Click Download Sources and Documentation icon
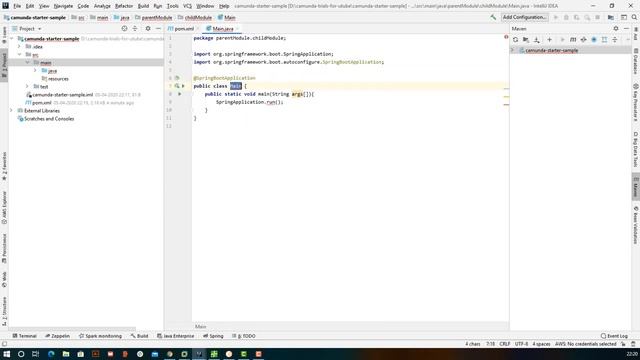The height and width of the screenshot is (360, 640). 536,40
